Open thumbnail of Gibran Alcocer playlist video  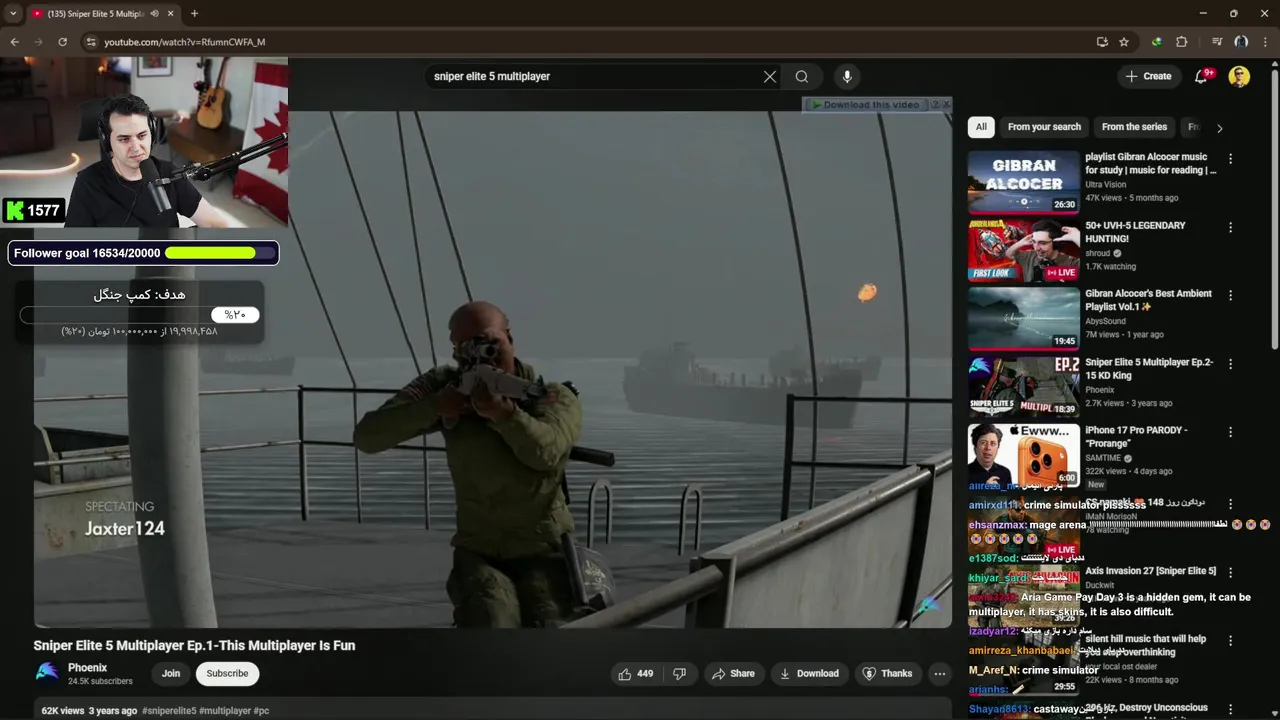click(1023, 182)
